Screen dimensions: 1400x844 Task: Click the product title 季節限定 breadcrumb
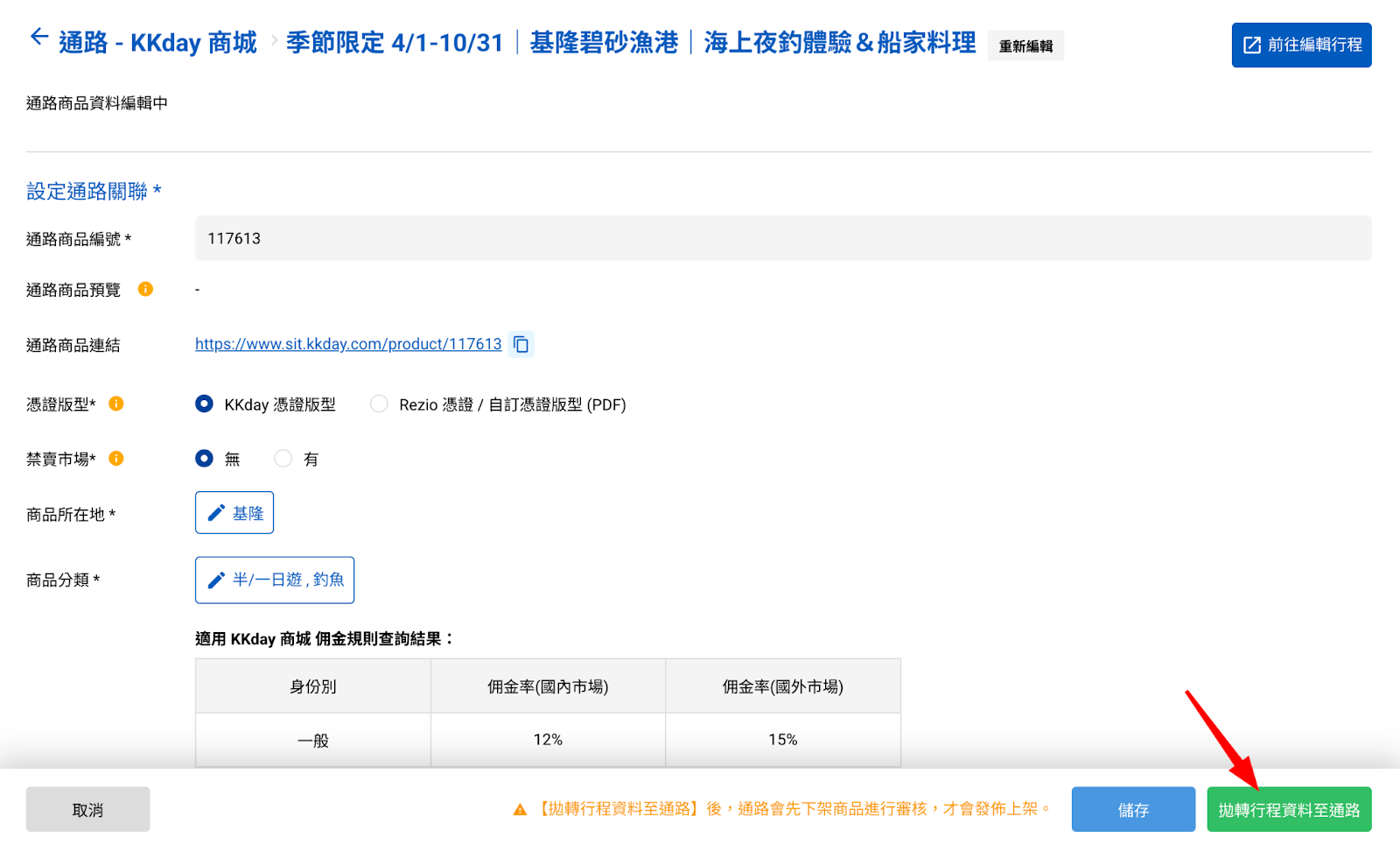[631, 42]
